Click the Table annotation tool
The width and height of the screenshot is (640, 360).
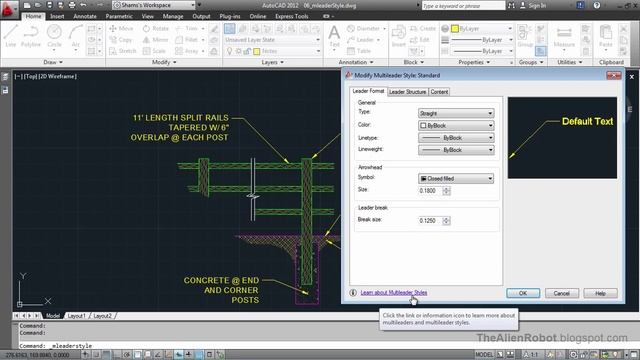359,51
